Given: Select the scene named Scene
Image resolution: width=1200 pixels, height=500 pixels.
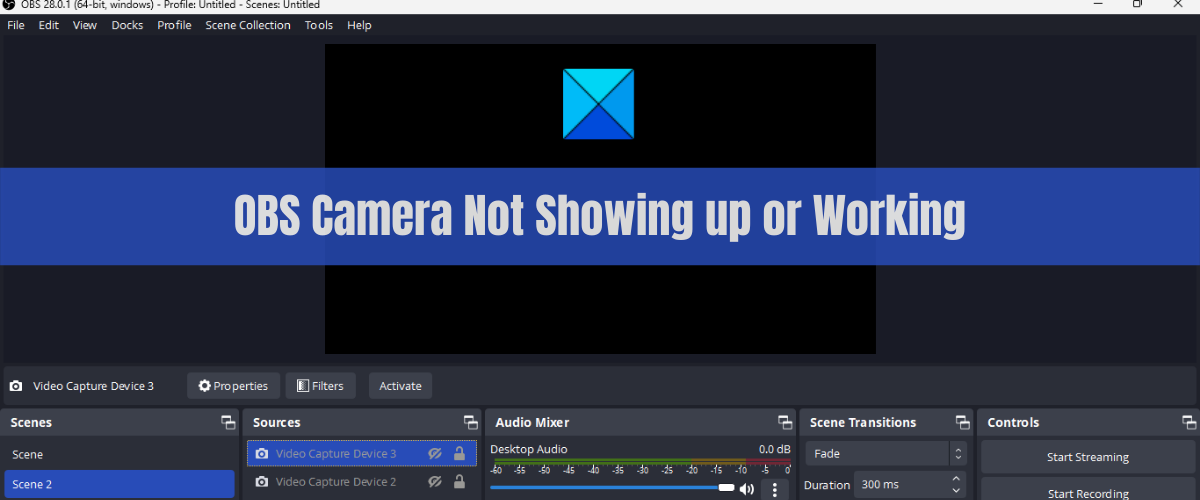Looking at the screenshot, I should [x=119, y=454].
